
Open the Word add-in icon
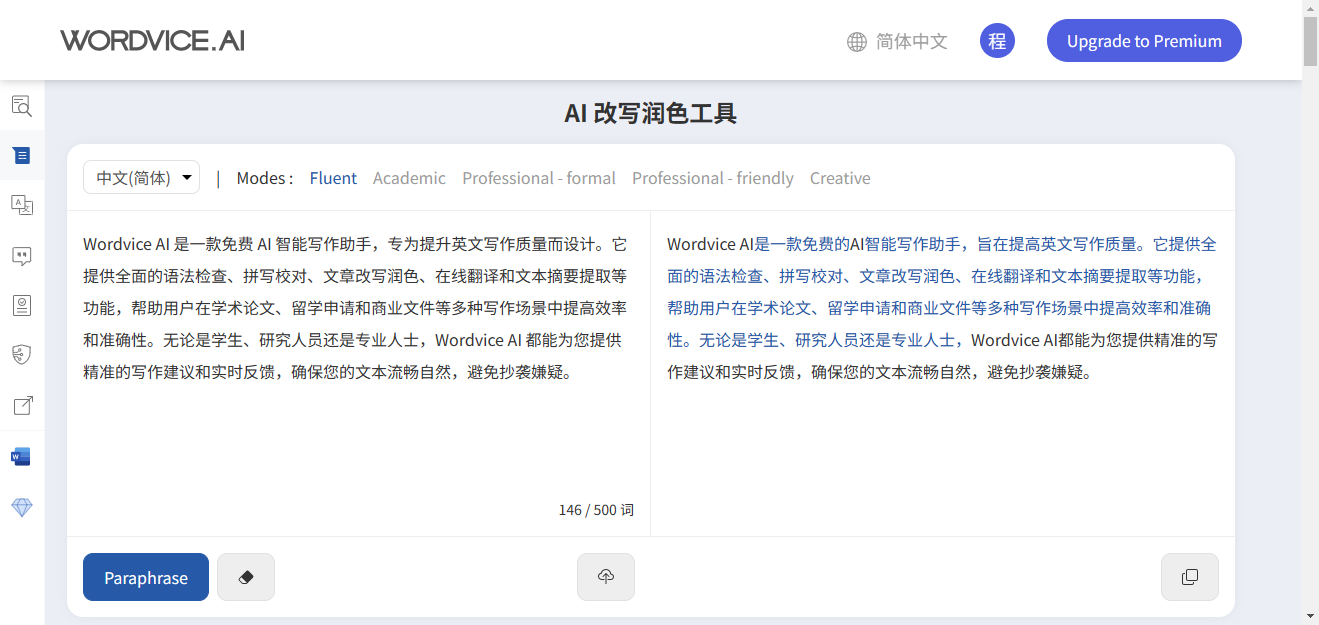[22, 457]
